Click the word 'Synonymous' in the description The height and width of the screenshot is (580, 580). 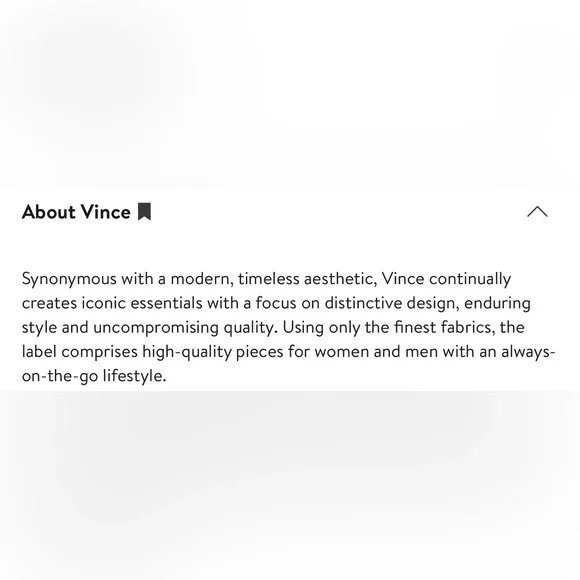pos(69,279)
